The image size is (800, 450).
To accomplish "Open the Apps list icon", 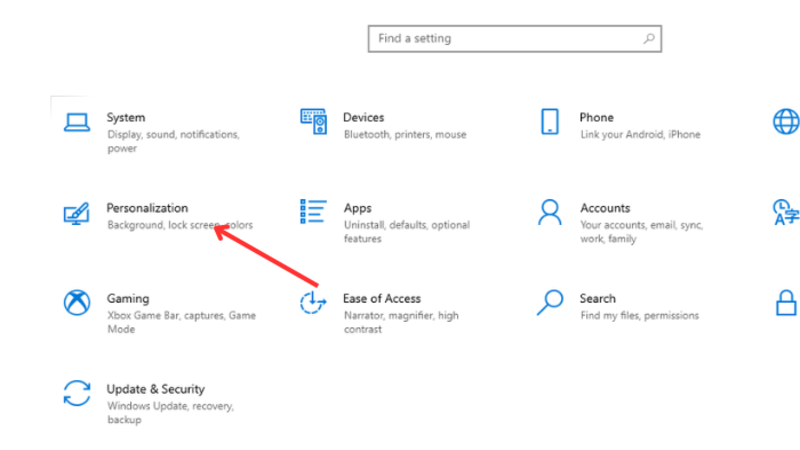I will click(x=313, y=212).
